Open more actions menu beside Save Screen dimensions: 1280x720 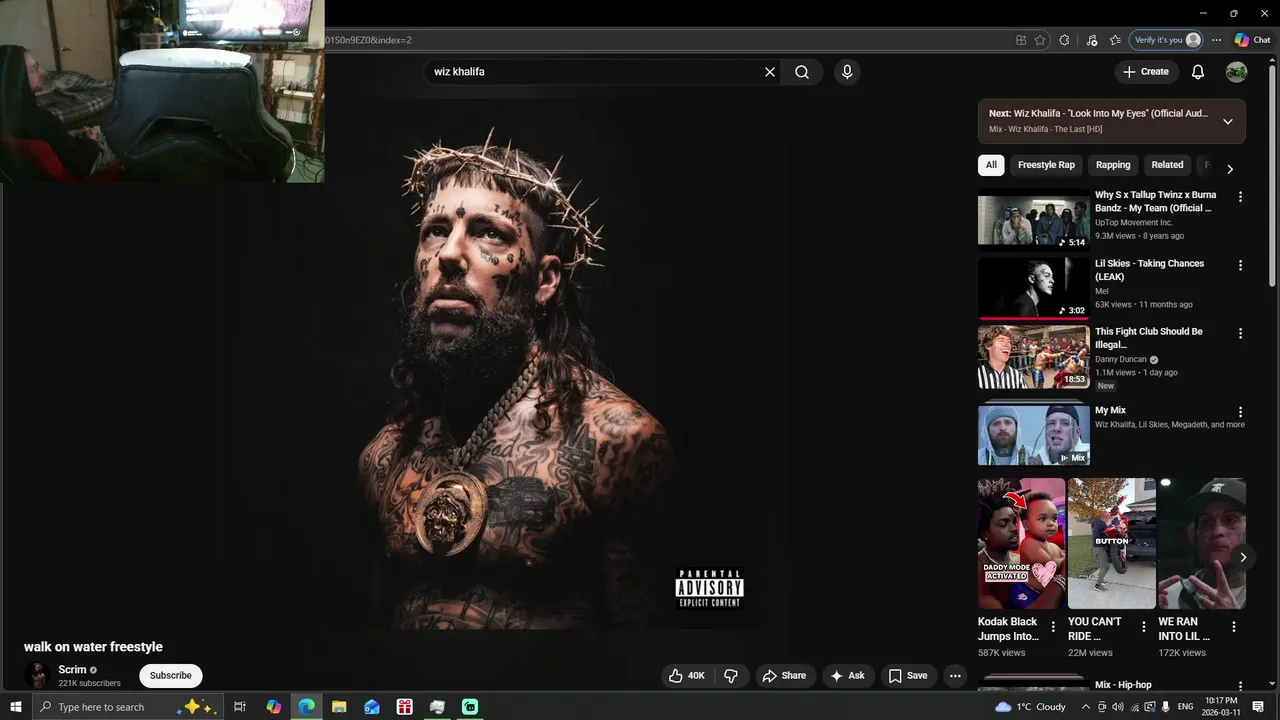click(955, 676)
